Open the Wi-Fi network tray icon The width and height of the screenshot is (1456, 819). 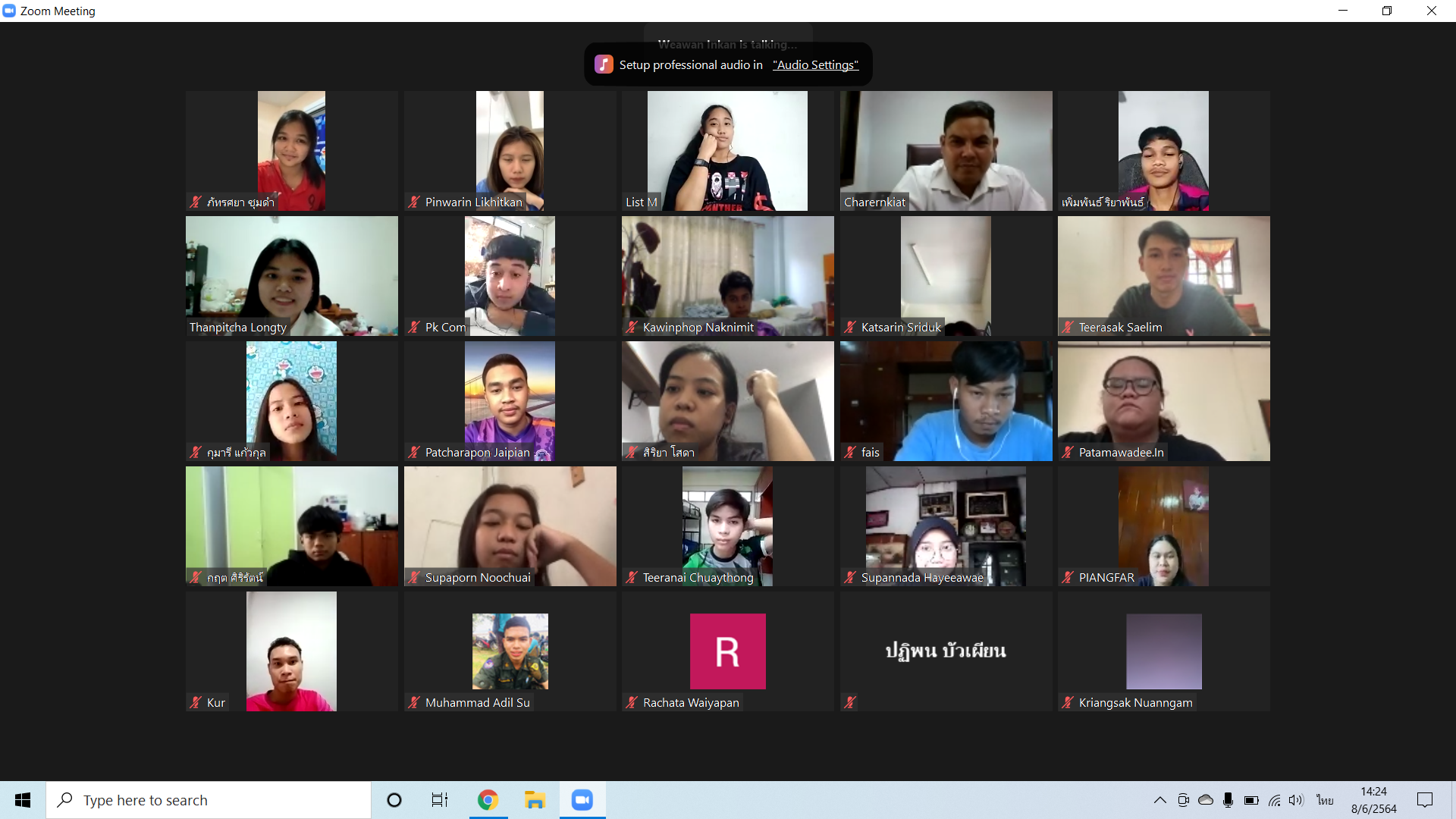1274,800
